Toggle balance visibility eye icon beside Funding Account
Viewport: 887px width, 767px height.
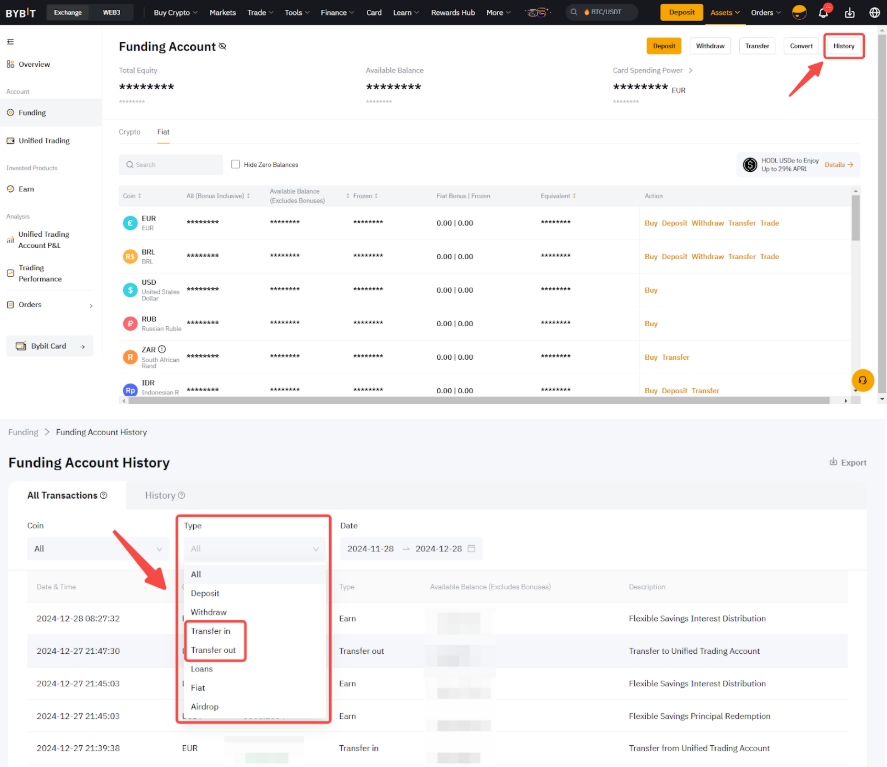(x=223, y=47)
